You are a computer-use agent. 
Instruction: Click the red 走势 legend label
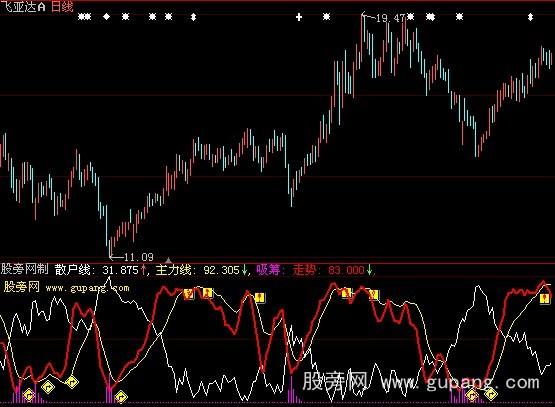pos(304,270)
